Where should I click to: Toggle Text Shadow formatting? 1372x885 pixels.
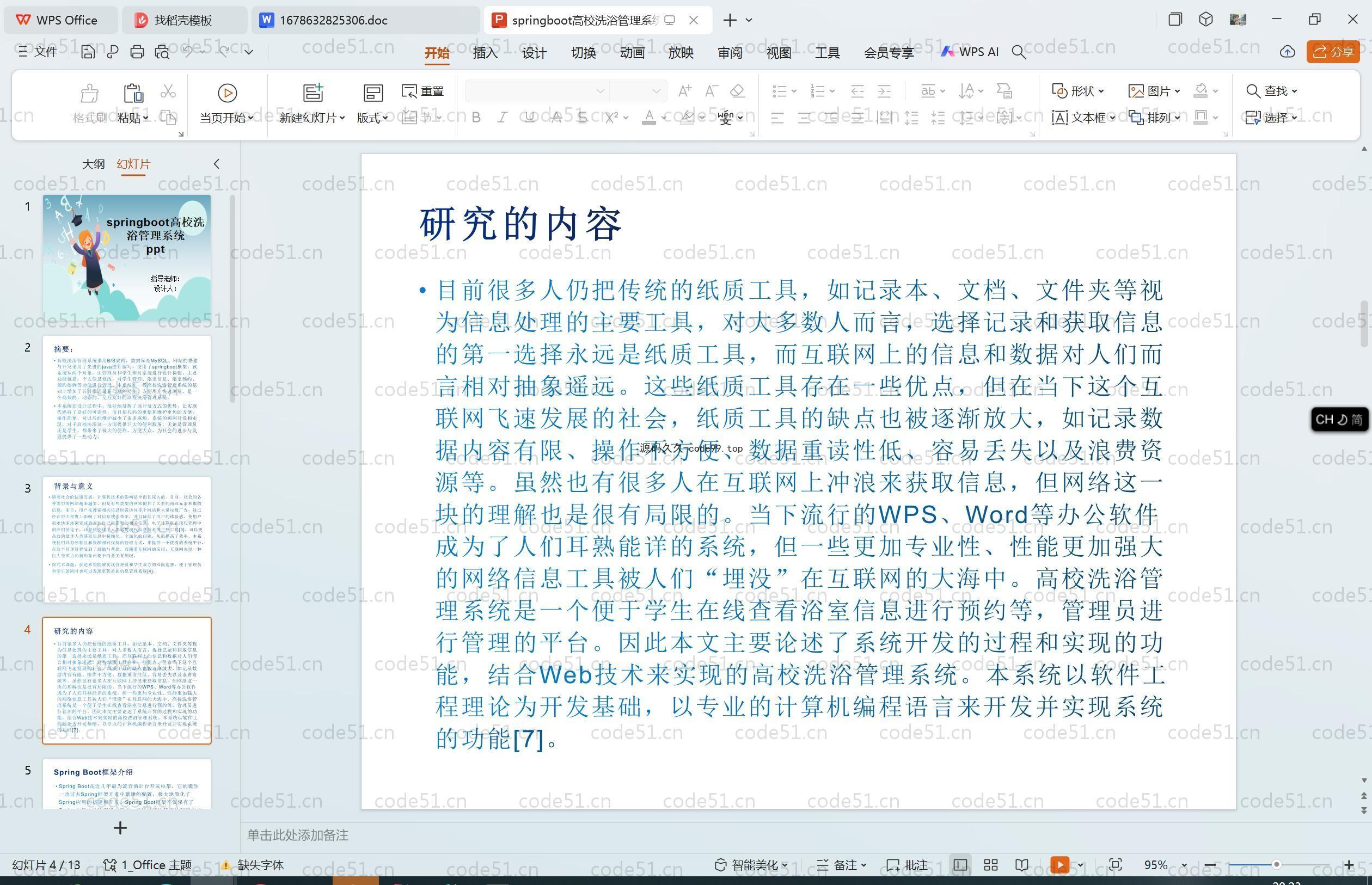click(x=583, y=118)
